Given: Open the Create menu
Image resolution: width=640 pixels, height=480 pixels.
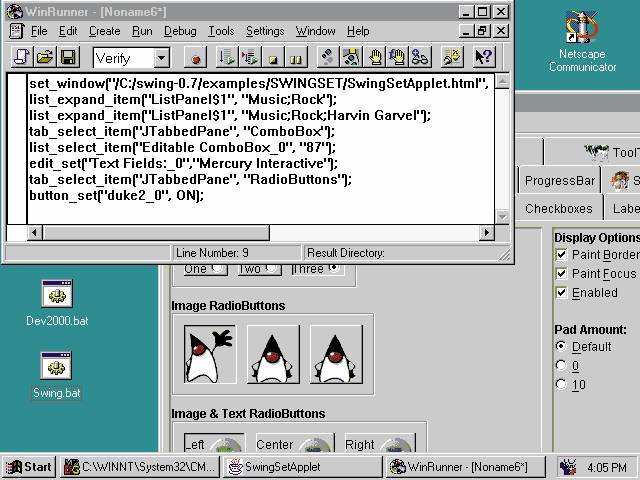Looking at the screenshot, I should [x=104, y=31].
